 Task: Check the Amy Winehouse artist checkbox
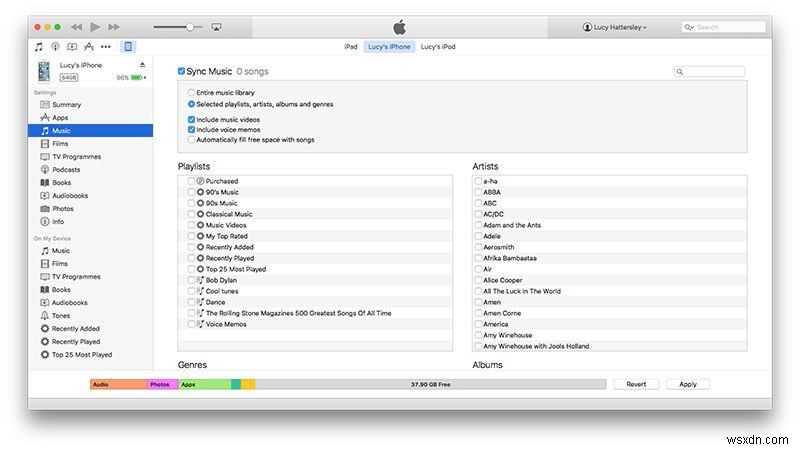(478, 335)
